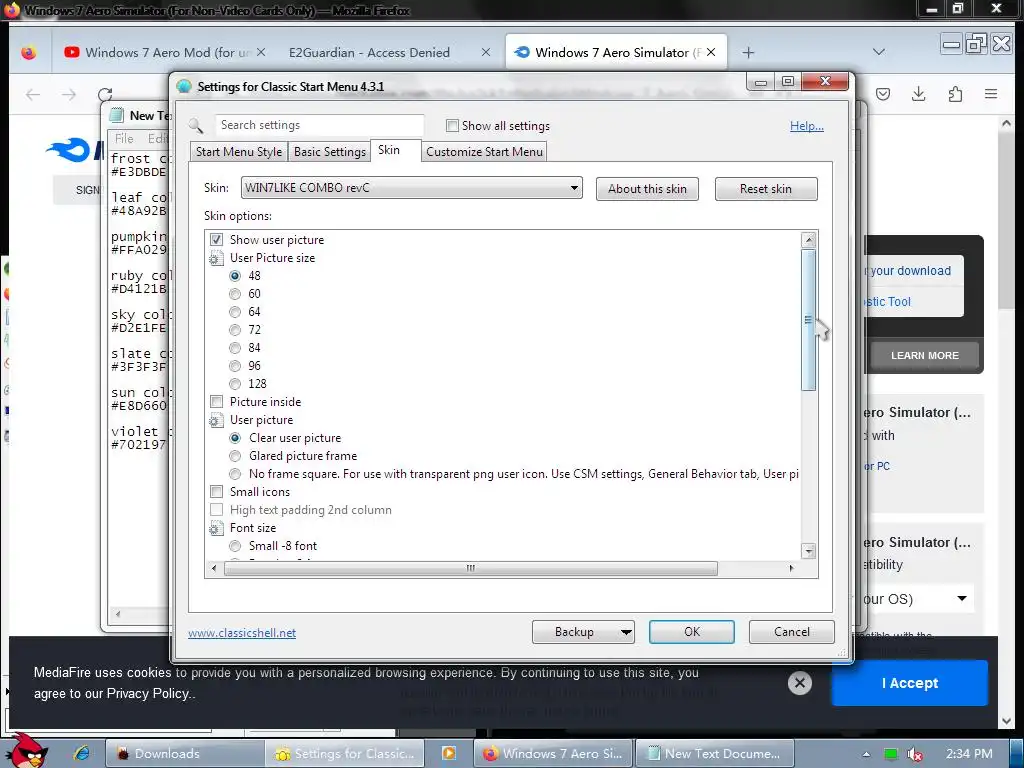Click skin options horizontal scrollbar thumb

pyautogui.click(x=471, y=569)
